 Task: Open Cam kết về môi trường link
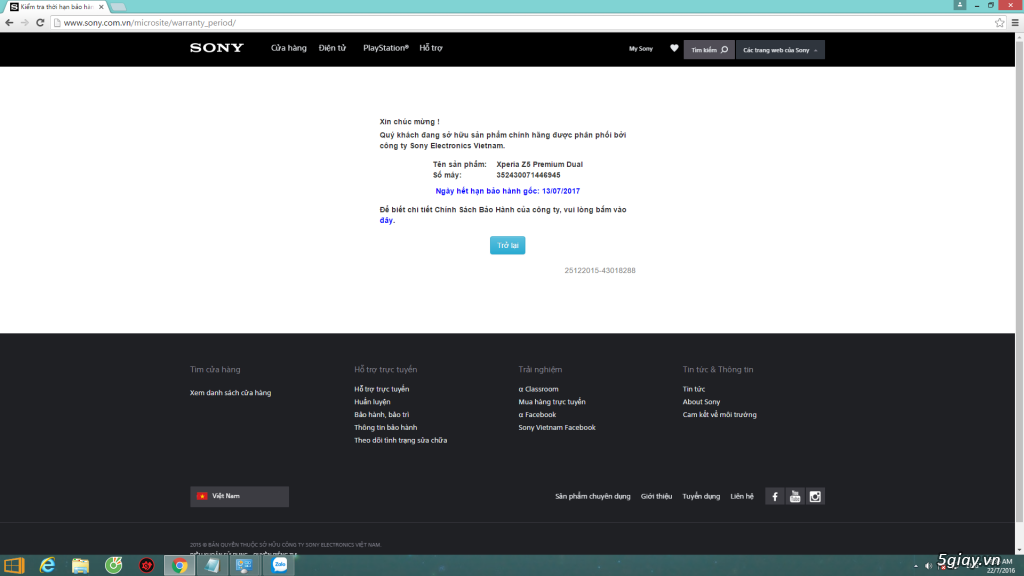click(x=720, y=415)
